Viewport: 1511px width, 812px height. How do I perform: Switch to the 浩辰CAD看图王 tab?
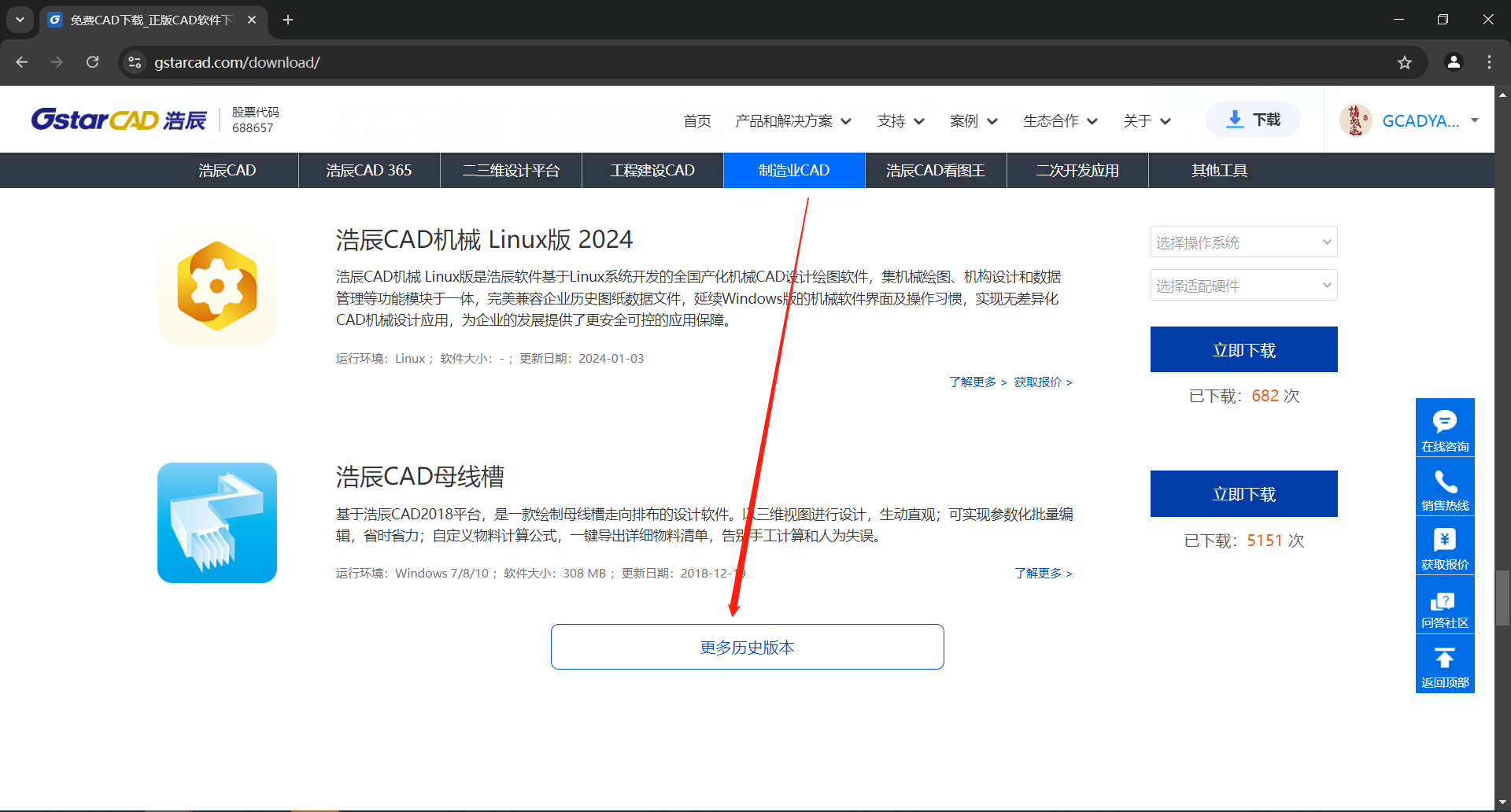tap(936, 170)
